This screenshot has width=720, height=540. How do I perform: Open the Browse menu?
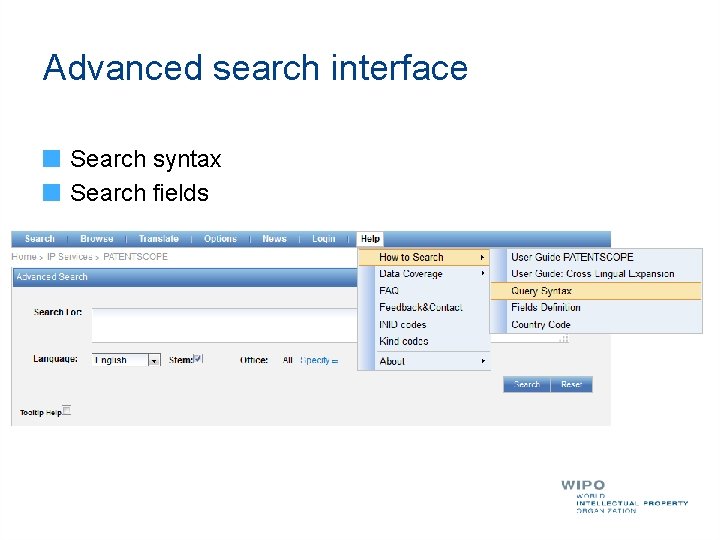[96, 239]
